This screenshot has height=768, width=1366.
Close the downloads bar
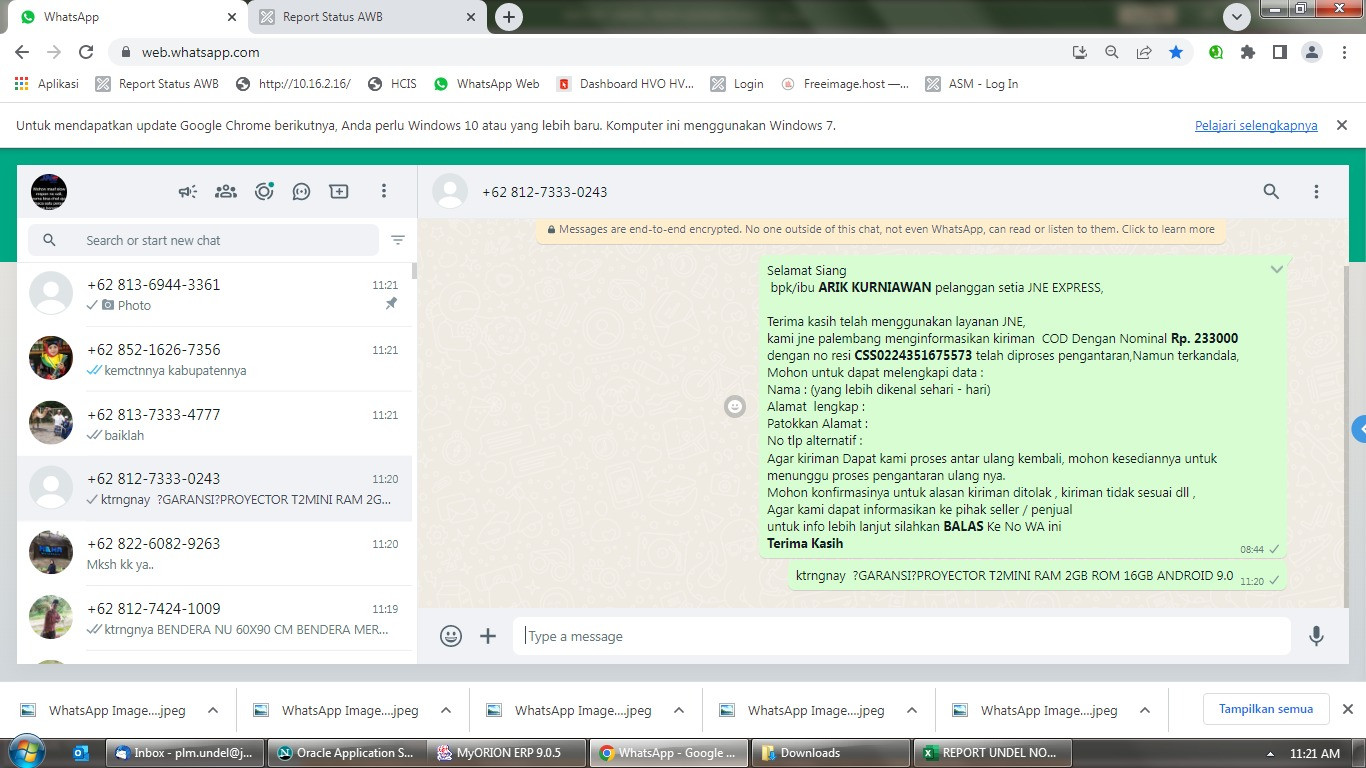(1347, 709)
